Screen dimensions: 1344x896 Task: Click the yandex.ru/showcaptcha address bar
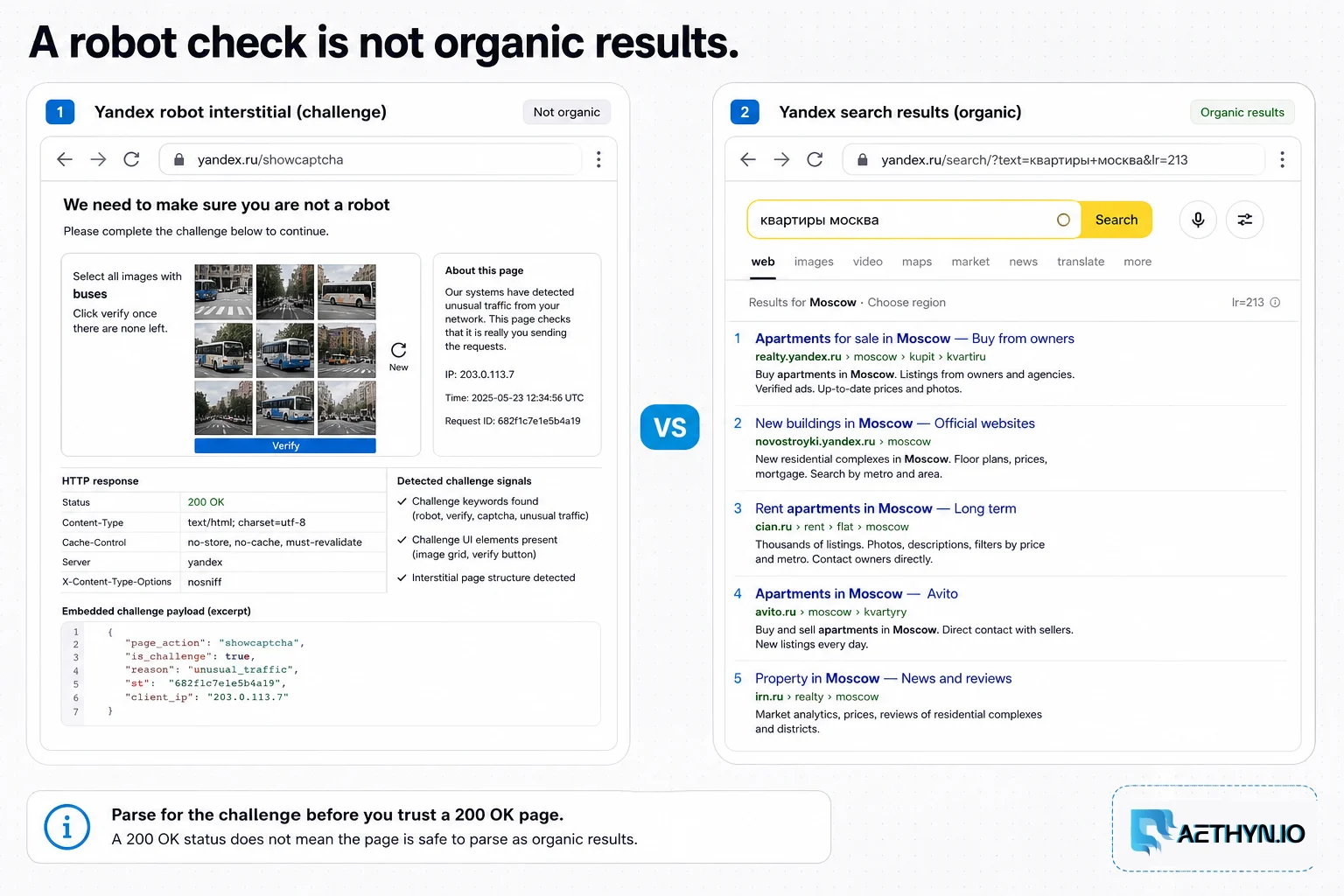tap(371, 159)
